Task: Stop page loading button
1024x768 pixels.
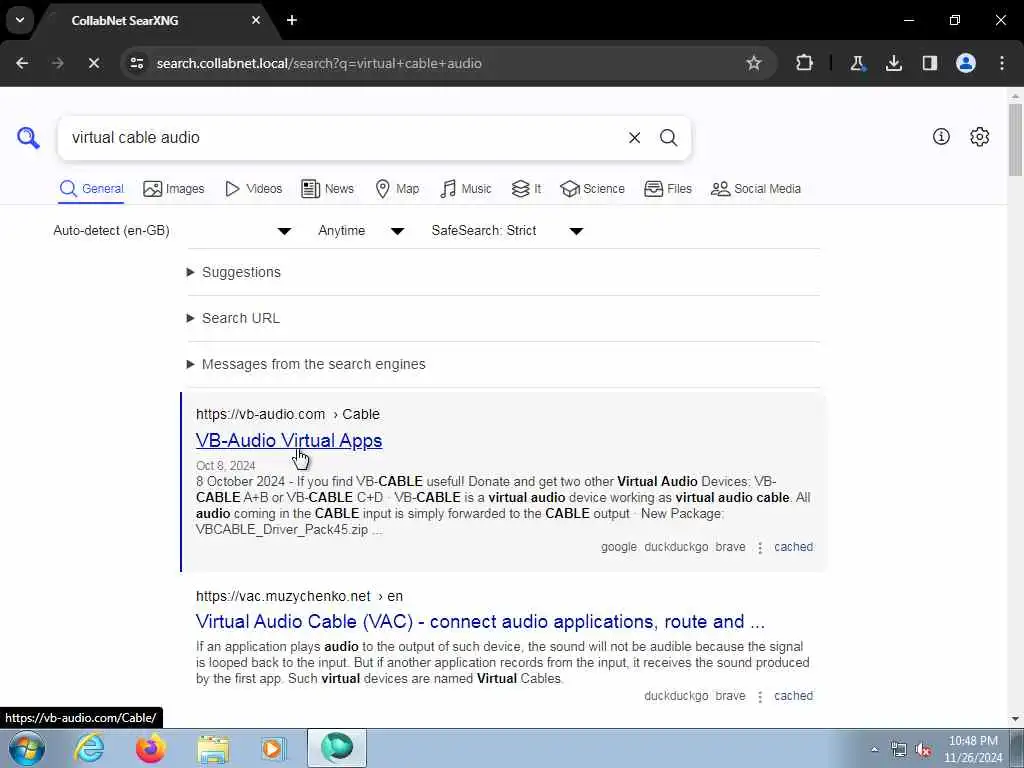Action: (93, 63)
